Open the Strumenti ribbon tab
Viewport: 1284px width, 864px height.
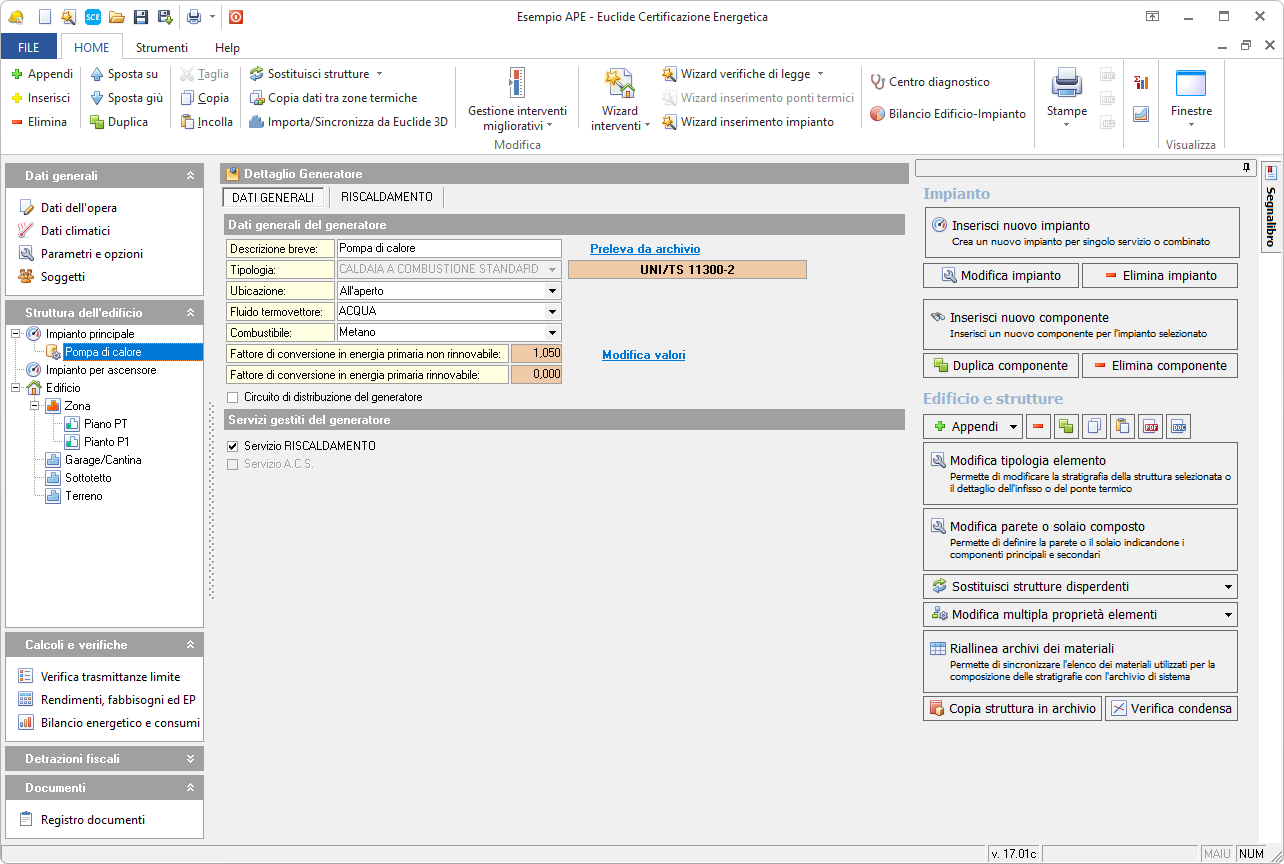pyautogui.click(x=162, y=47)
